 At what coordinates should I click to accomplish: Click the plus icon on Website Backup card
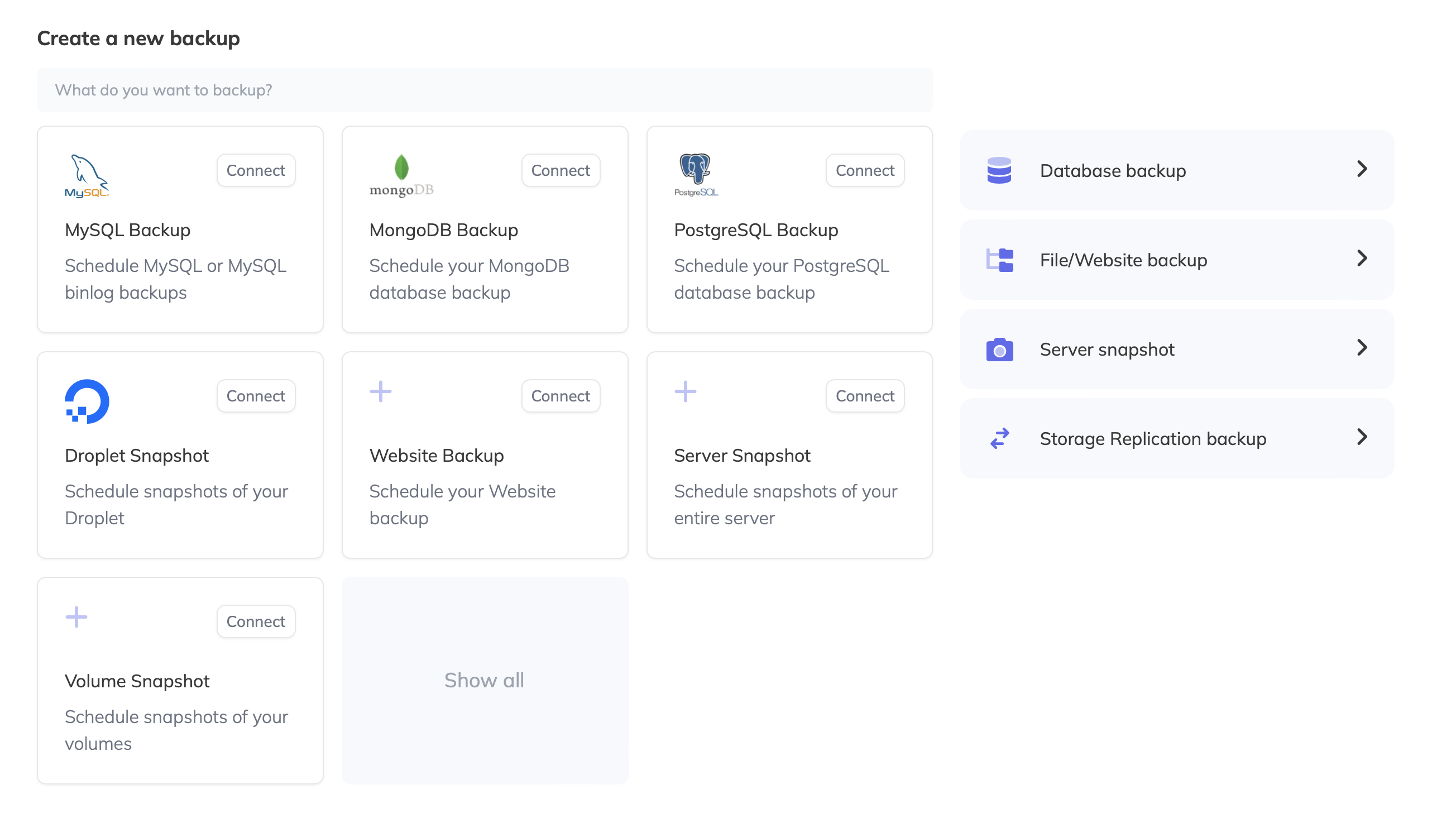(380, 391)
